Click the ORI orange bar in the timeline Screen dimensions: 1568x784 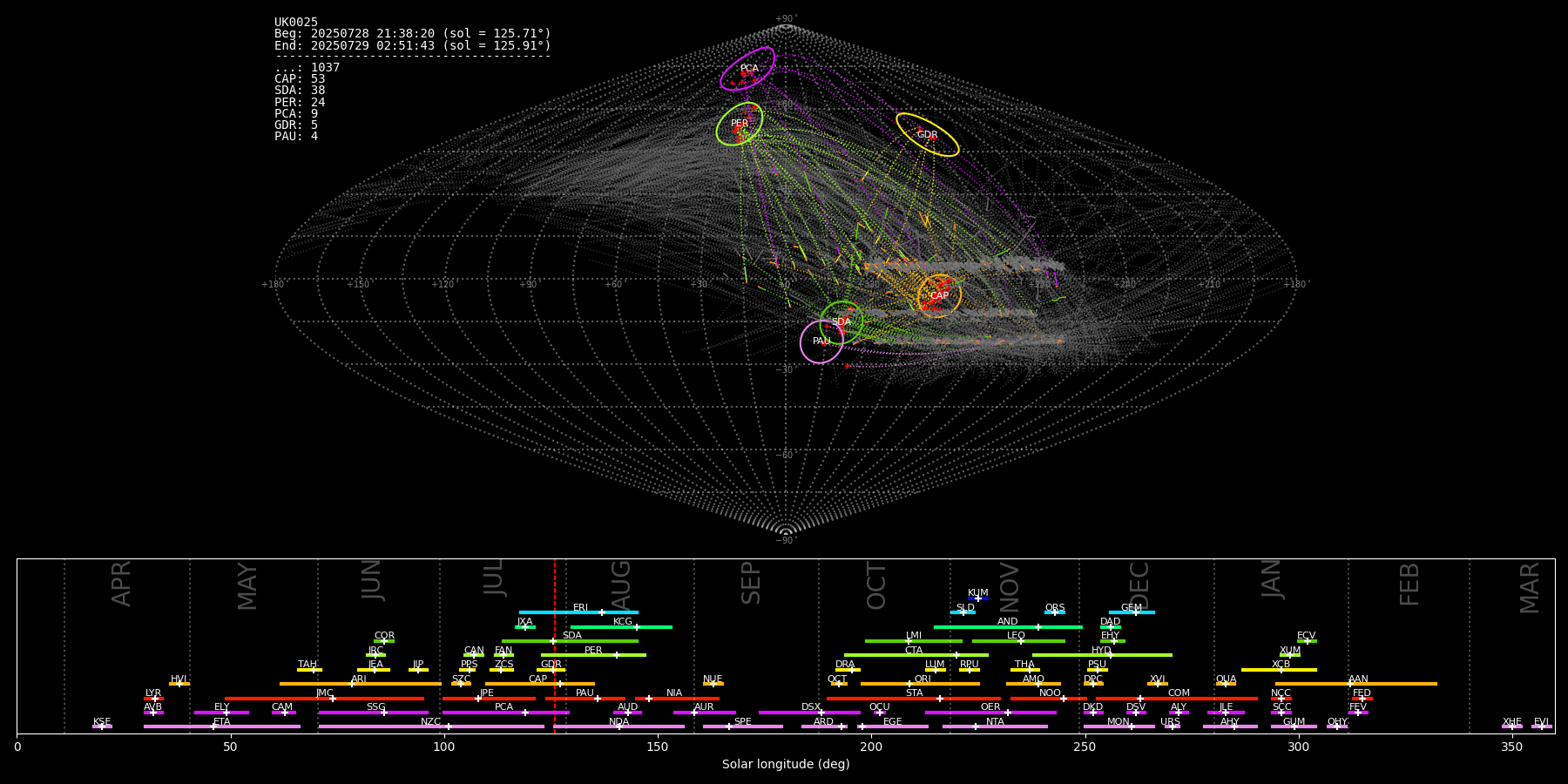[x=920, y=684]
